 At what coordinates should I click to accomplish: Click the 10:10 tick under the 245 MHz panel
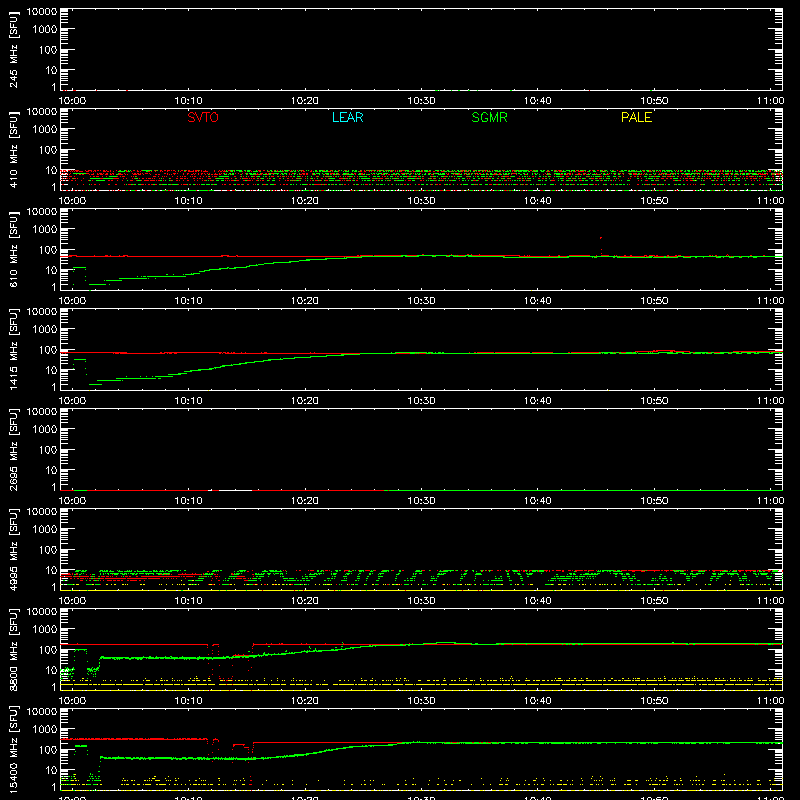tap(188, 101)
